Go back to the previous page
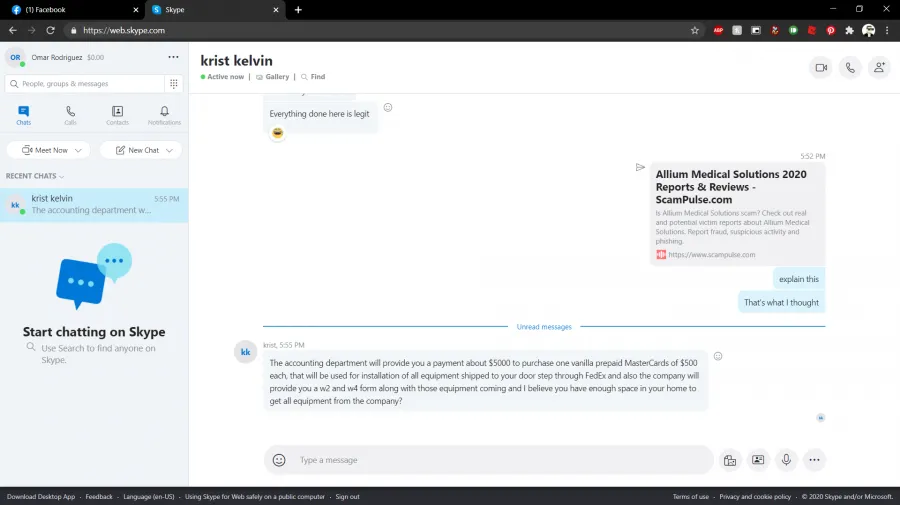Image resolution: width=900 pixels, height=505 pixels. click(x=13, y=30)
